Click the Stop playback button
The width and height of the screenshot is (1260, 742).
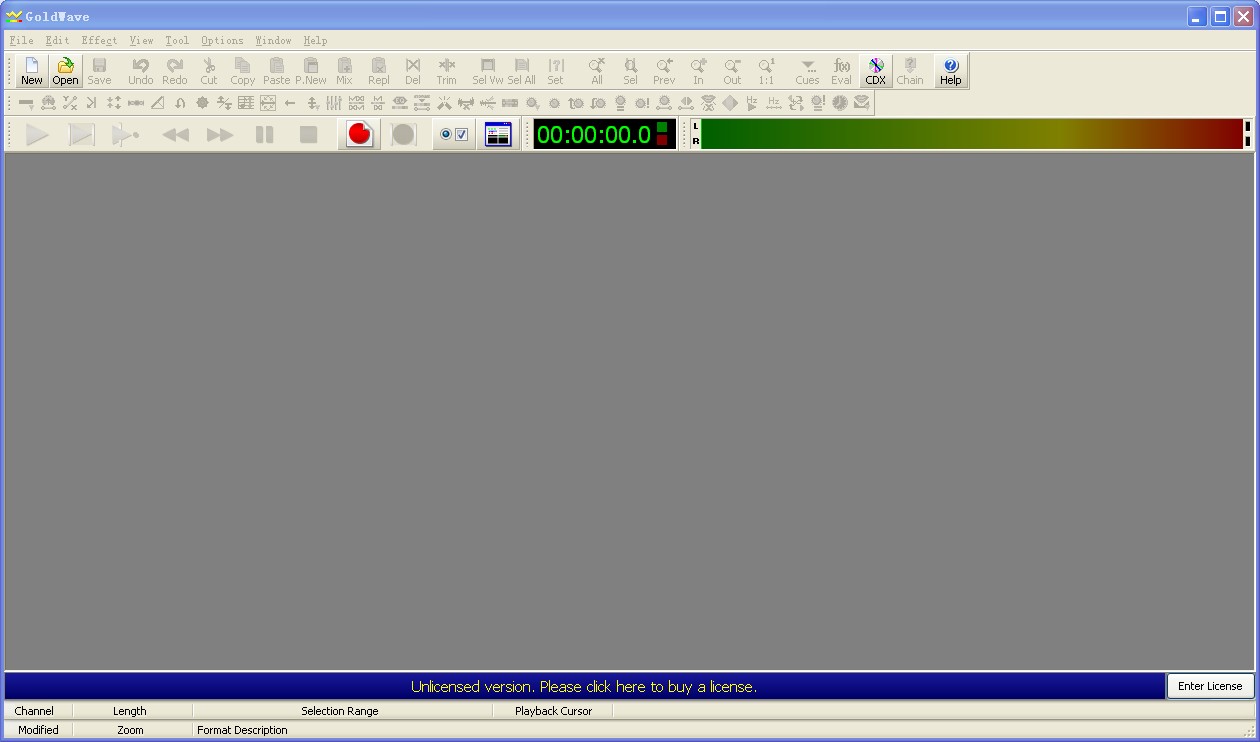308,134
